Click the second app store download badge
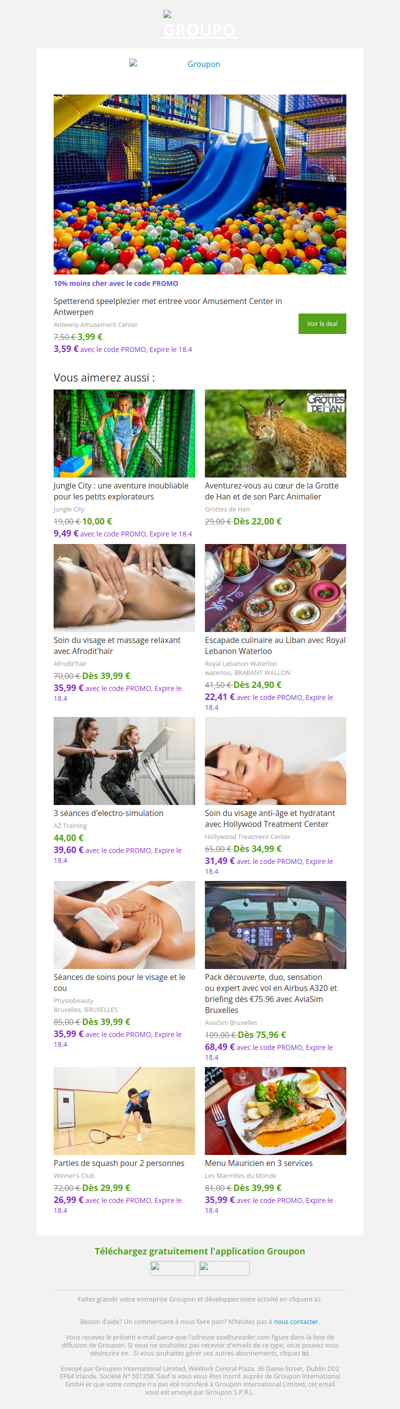Image resolution: width=400 pixels, height=1409 pixels. click(224, 1268)
